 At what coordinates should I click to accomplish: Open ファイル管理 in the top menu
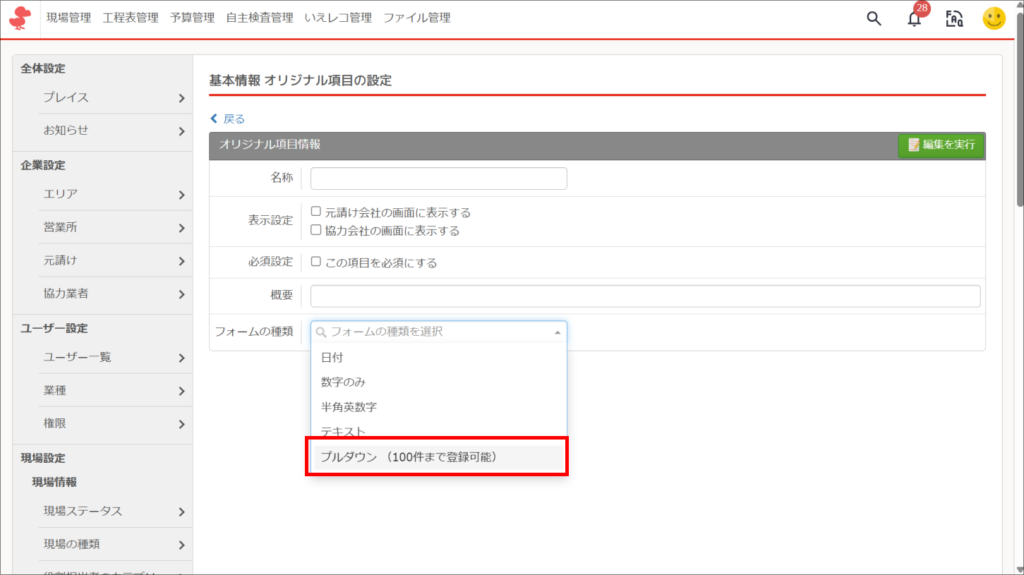[417, 18]
